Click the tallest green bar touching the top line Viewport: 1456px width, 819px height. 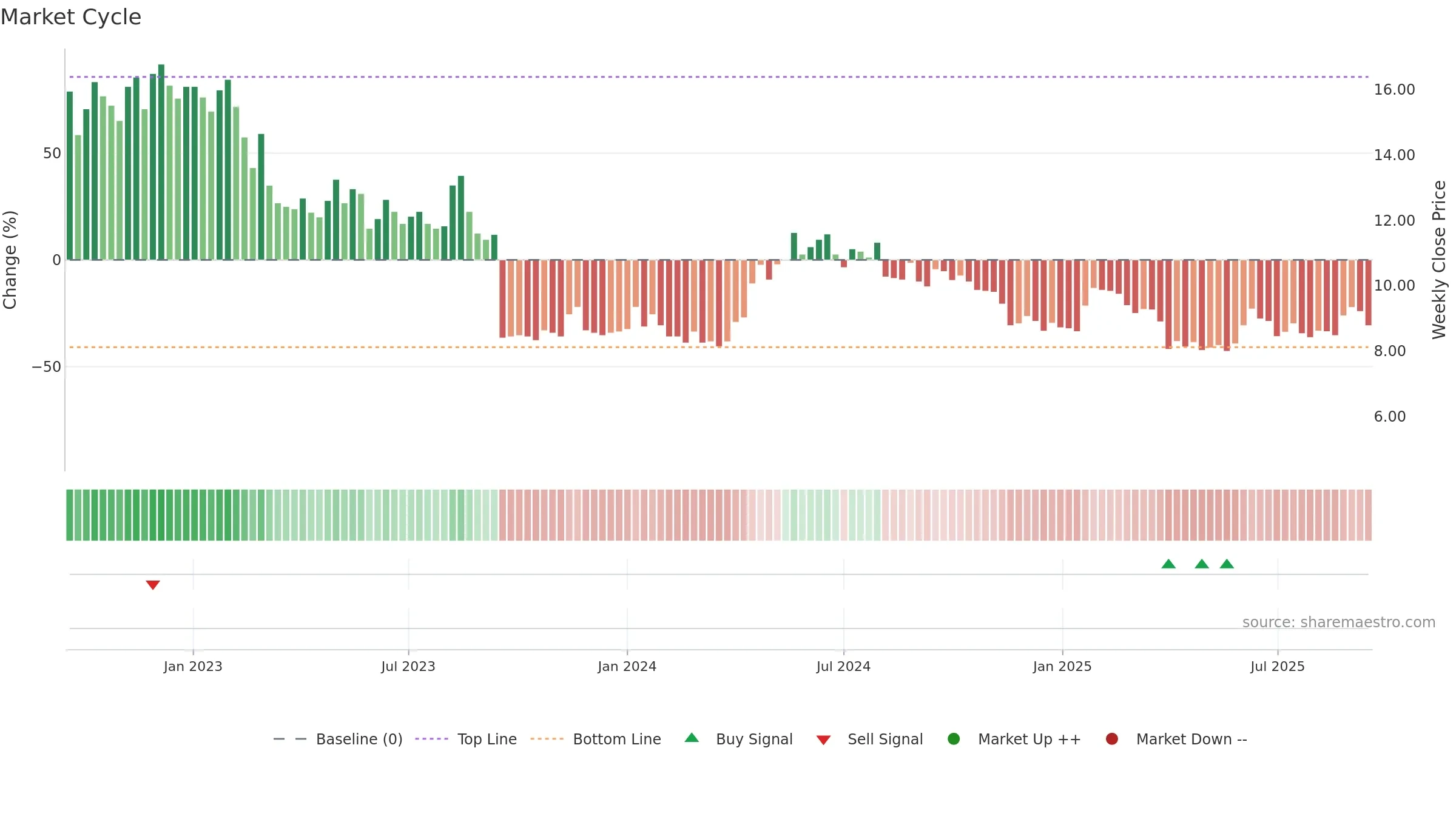coord(161,162)
